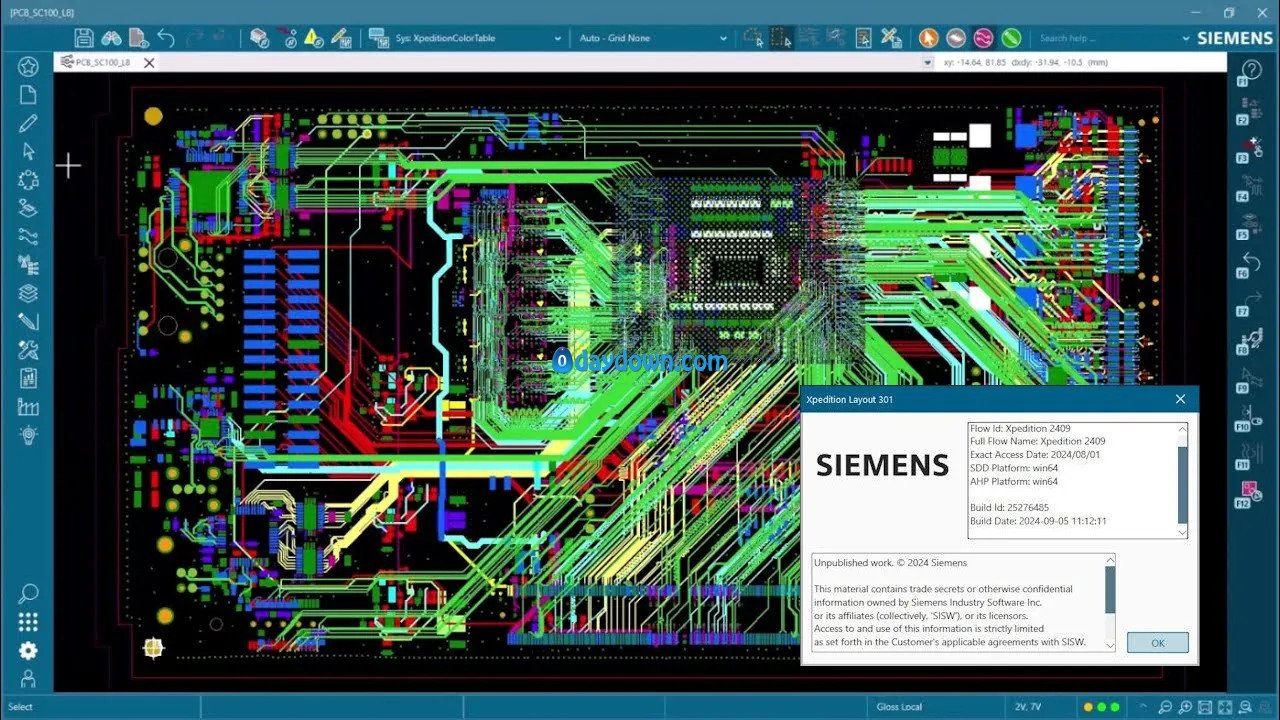
Task: Click the orange round mode button in toolbar
Action: point(929,38)
